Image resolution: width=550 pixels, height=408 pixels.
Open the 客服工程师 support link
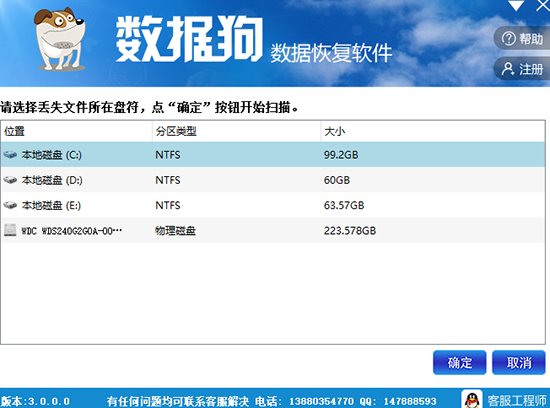click(517, 400)
